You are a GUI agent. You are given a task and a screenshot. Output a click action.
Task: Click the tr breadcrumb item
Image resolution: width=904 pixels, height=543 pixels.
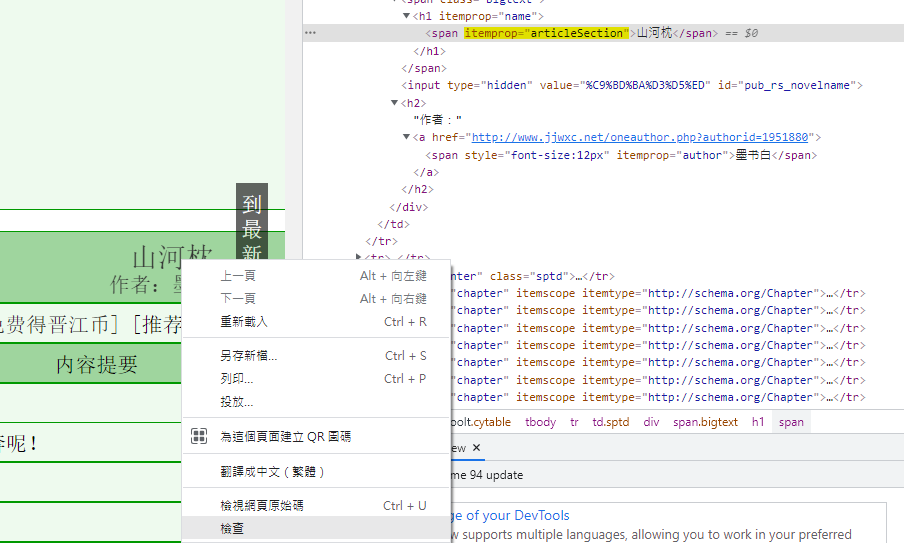pyautogui.click(x=574, y=422)
